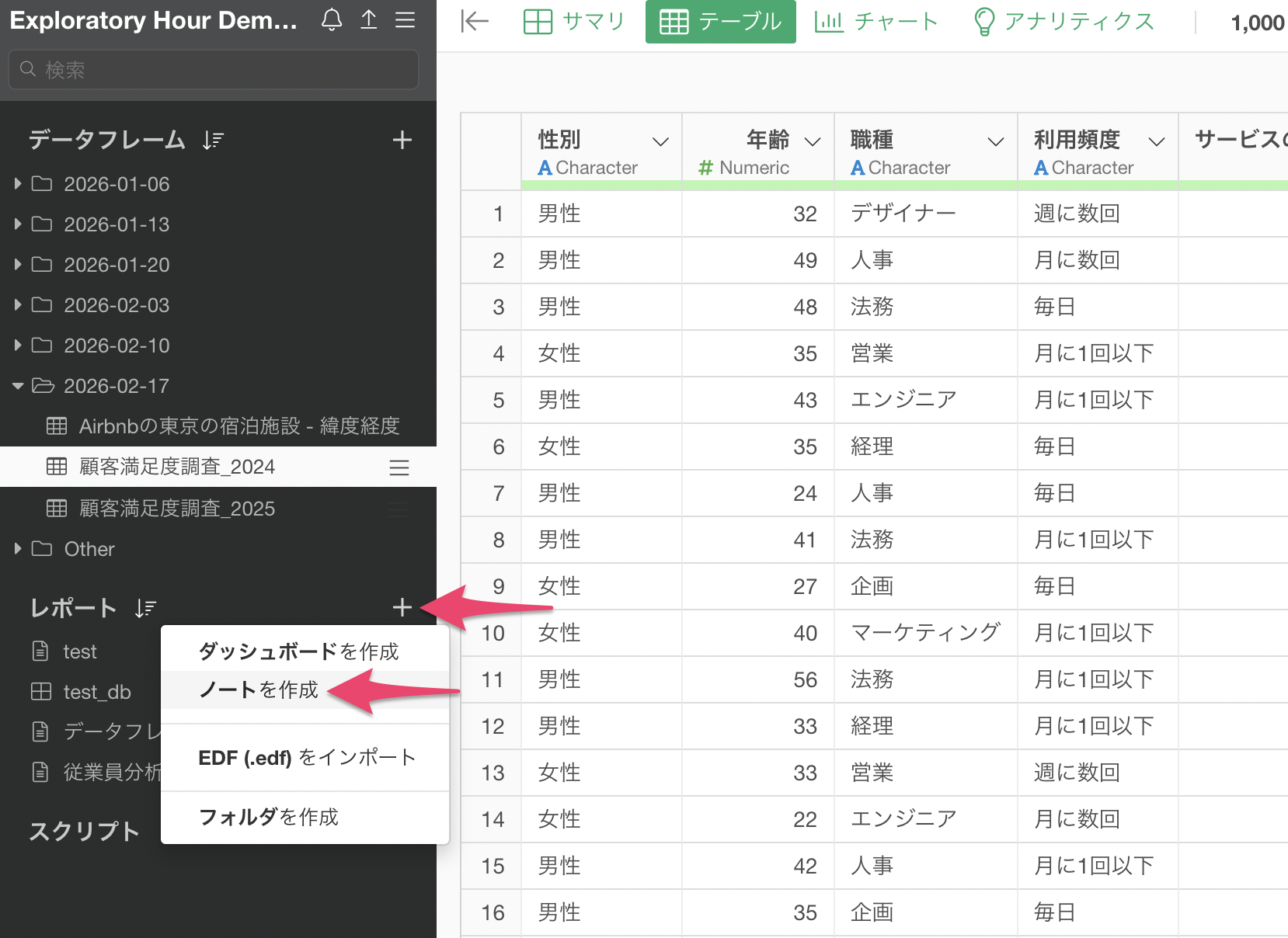
Task: Expand the 2026-01-06 folder
Action: (18, 184)
